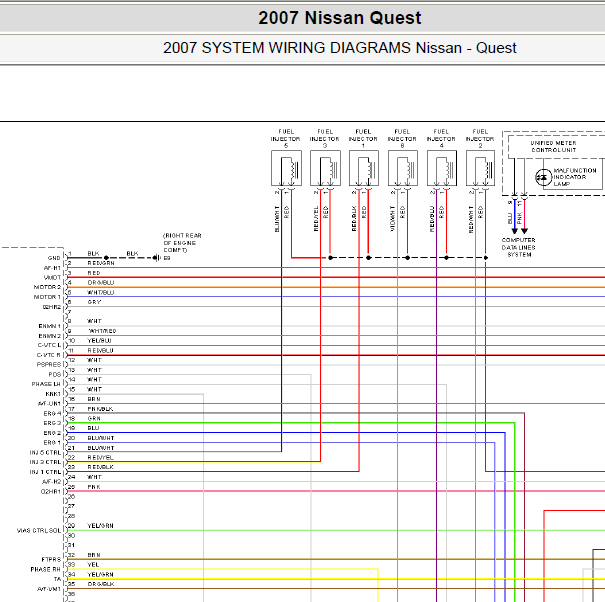Click the '(RIGHT REAR OF ENGINE COMPT)' note
Viewport: 605px width, 602px height.
[182, 243]
